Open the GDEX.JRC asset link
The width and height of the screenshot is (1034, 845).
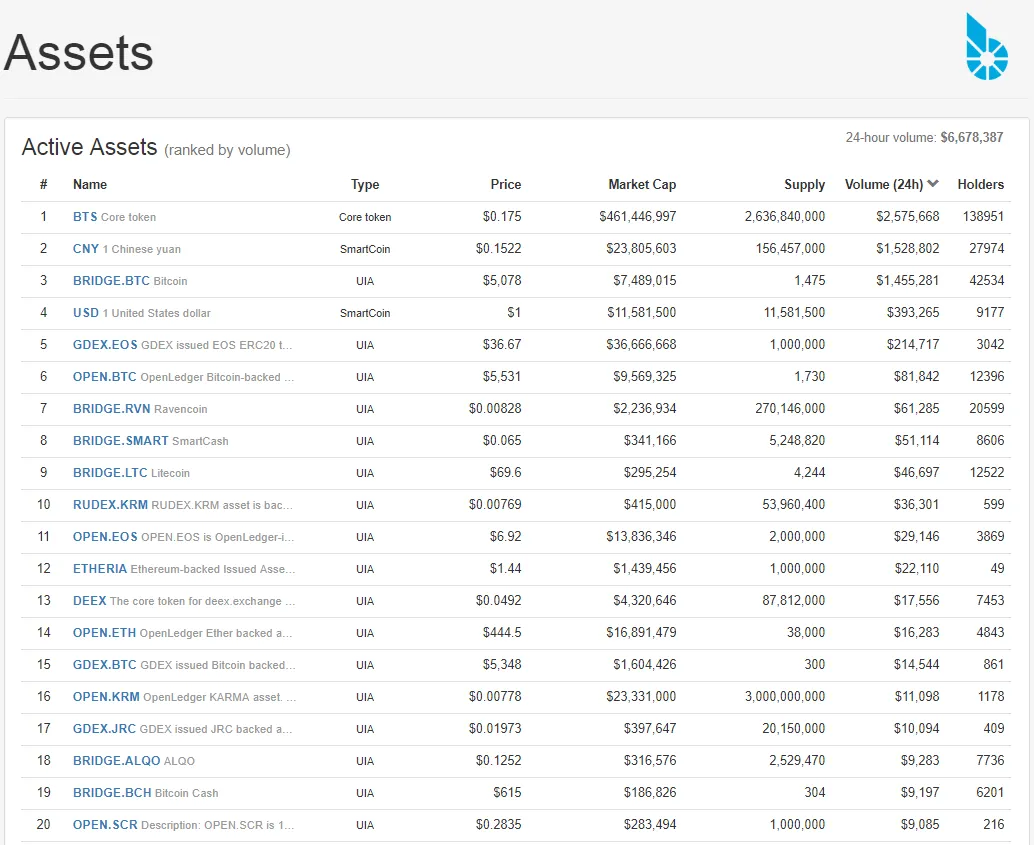click(104, 729)
